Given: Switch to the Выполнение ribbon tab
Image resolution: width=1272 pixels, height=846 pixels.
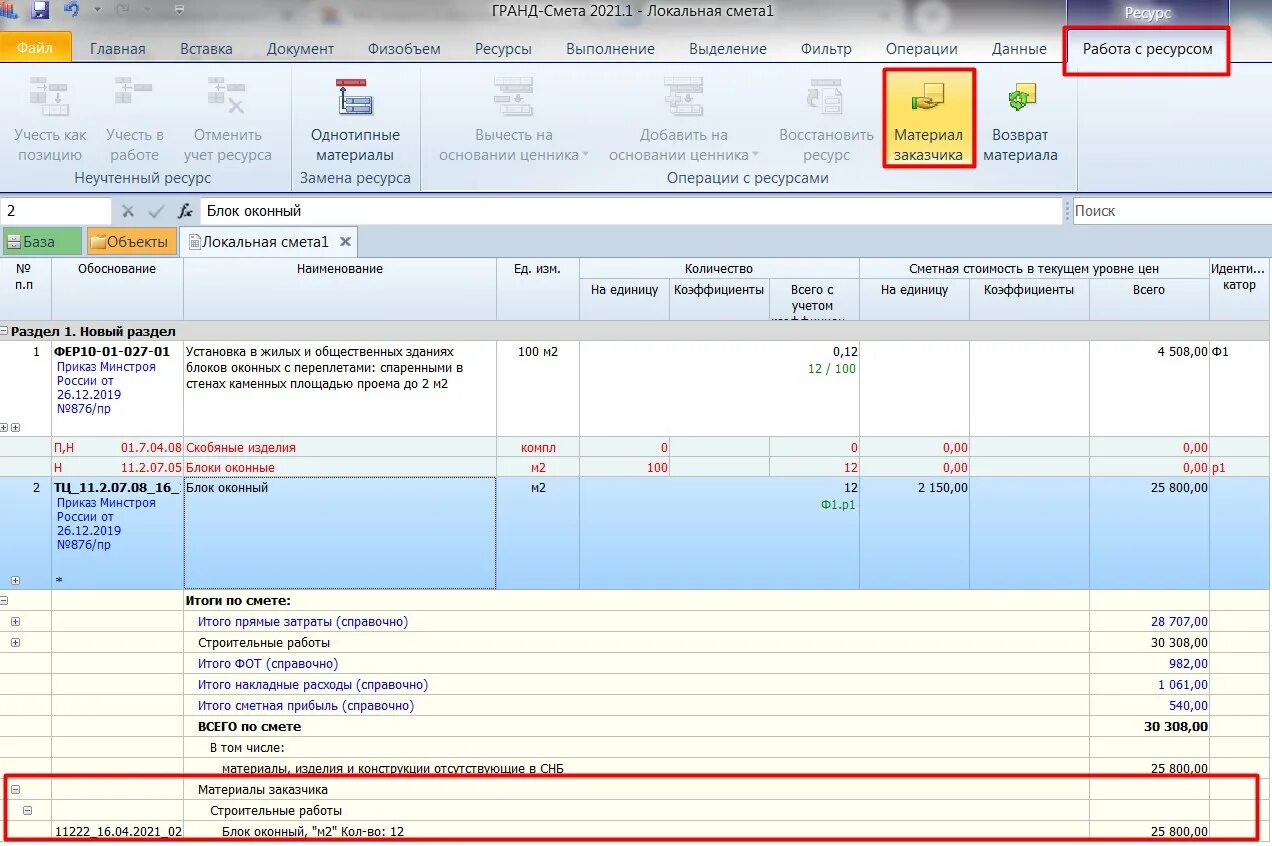Looking at the screenshot, I should [x=610, y=49].
